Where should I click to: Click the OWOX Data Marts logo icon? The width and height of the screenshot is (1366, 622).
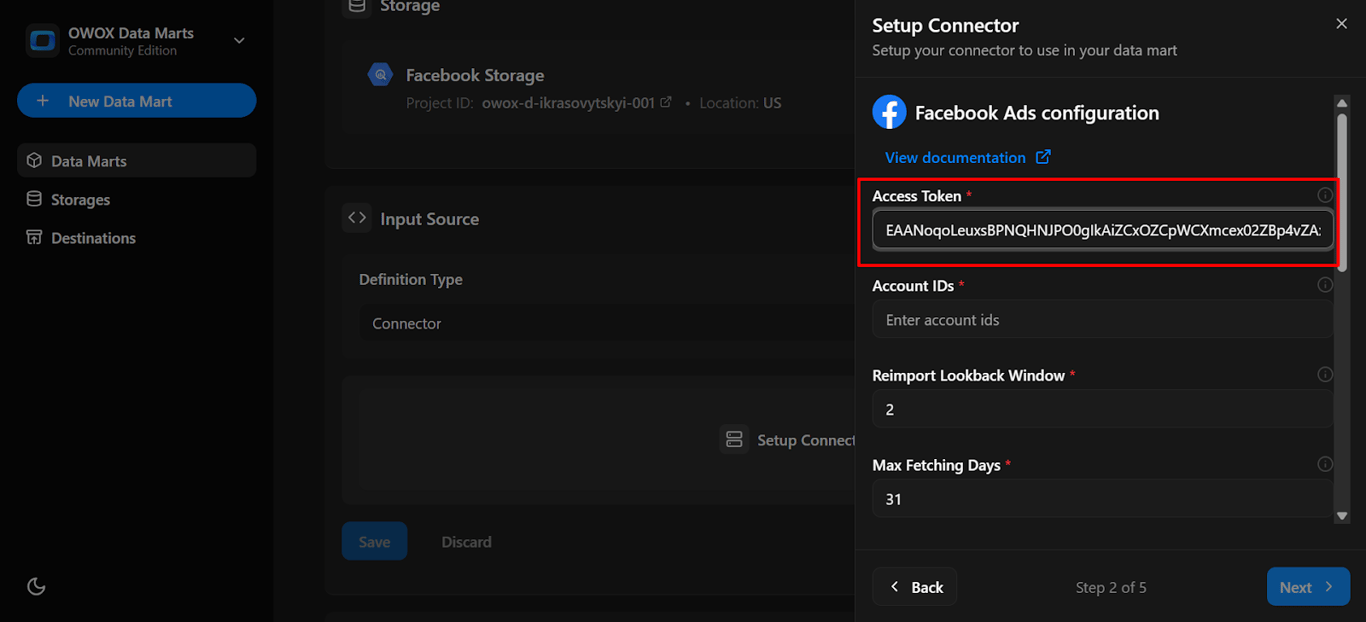click(x=43, y=41)
